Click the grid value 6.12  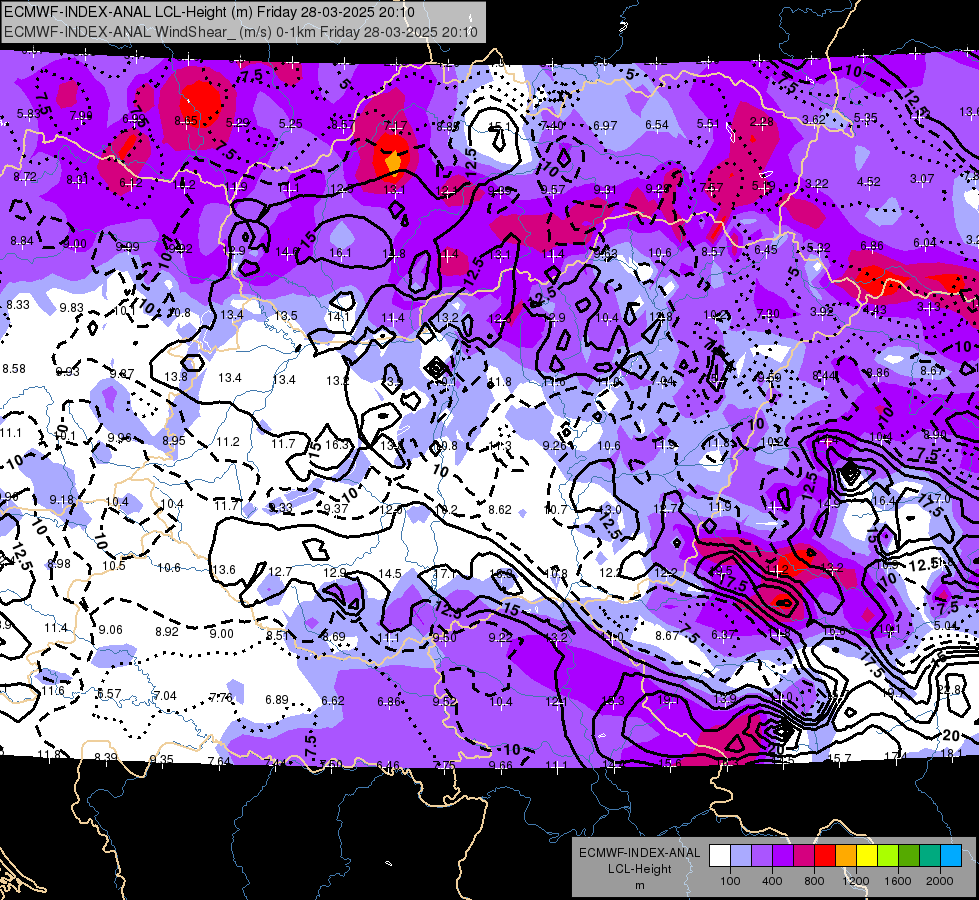130,183
